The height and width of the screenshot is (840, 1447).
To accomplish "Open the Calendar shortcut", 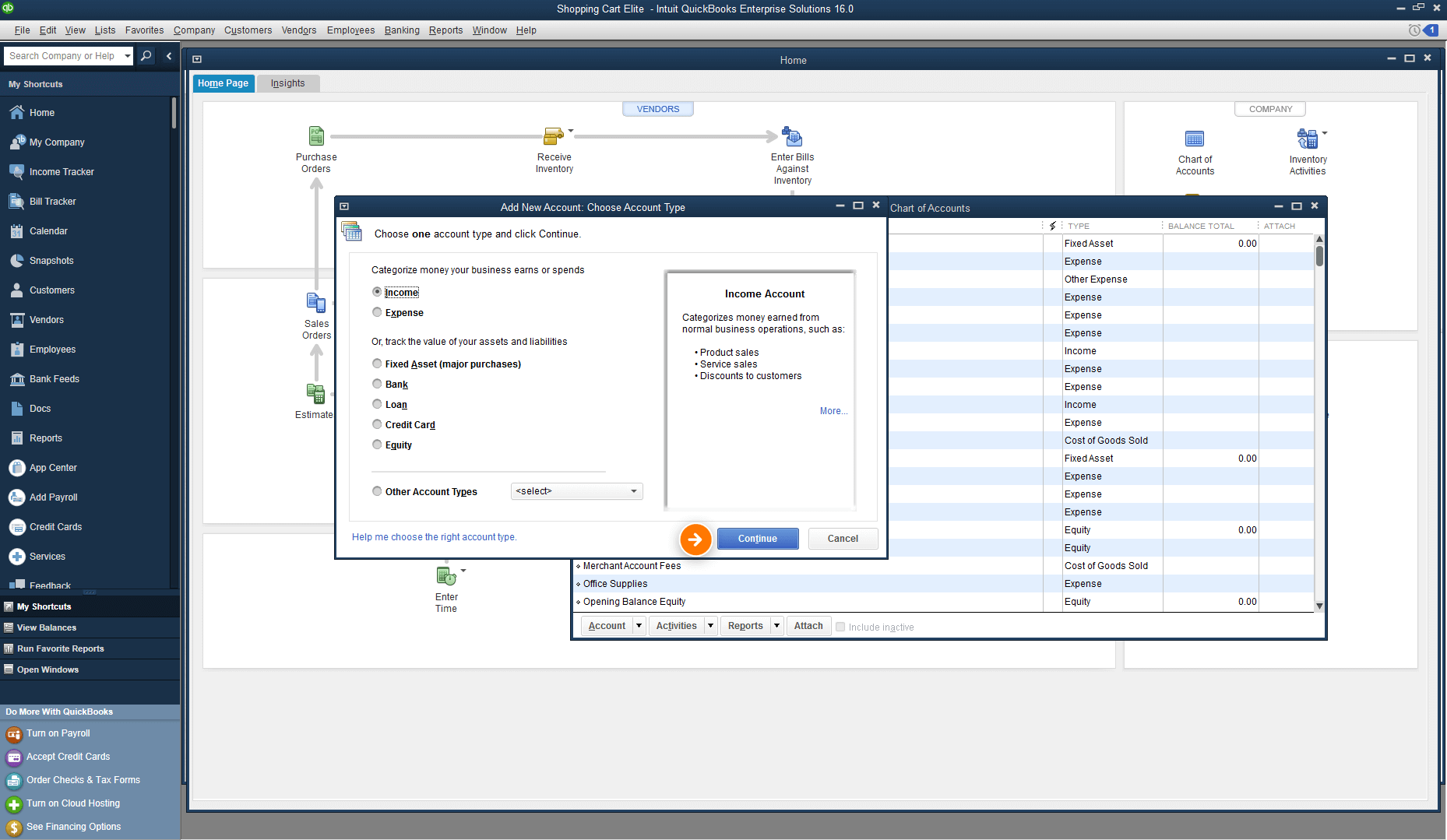I will [48, 231].
